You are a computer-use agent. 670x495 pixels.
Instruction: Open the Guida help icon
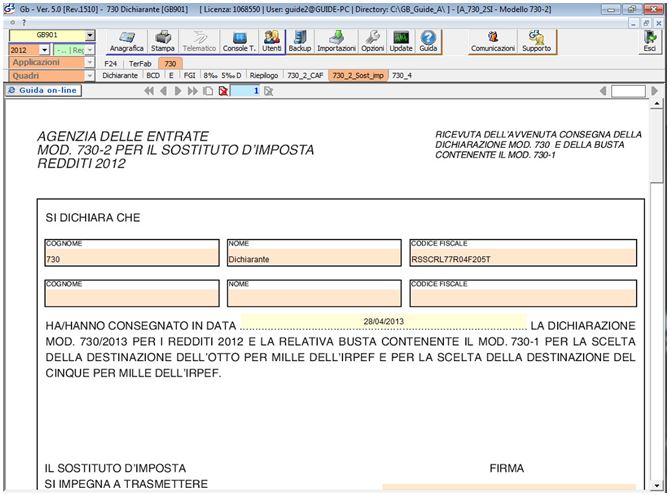pyautogui.click(x=428, y=41)
